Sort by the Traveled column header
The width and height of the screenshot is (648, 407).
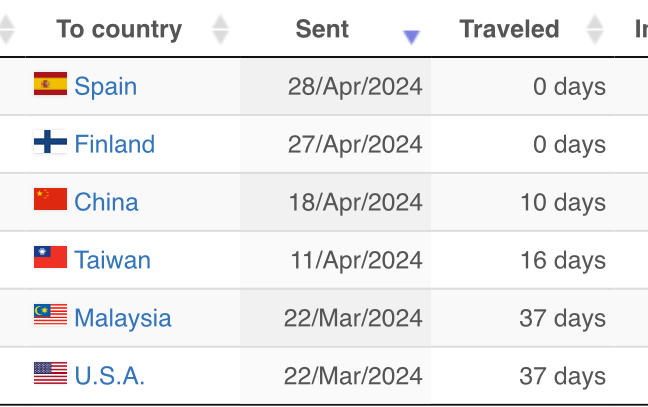(509, 29)
